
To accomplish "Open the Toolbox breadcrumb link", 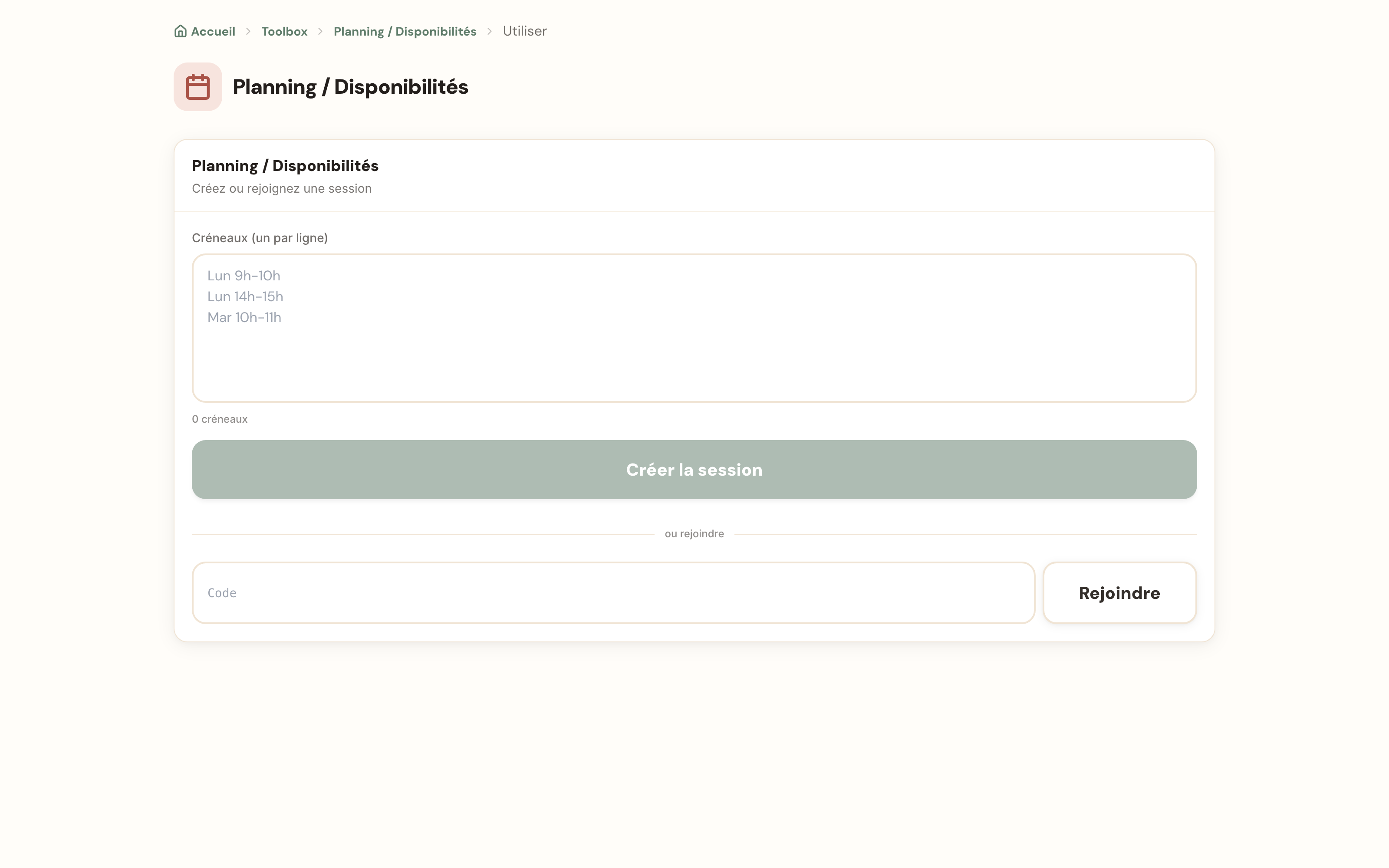I will (285, 32).
